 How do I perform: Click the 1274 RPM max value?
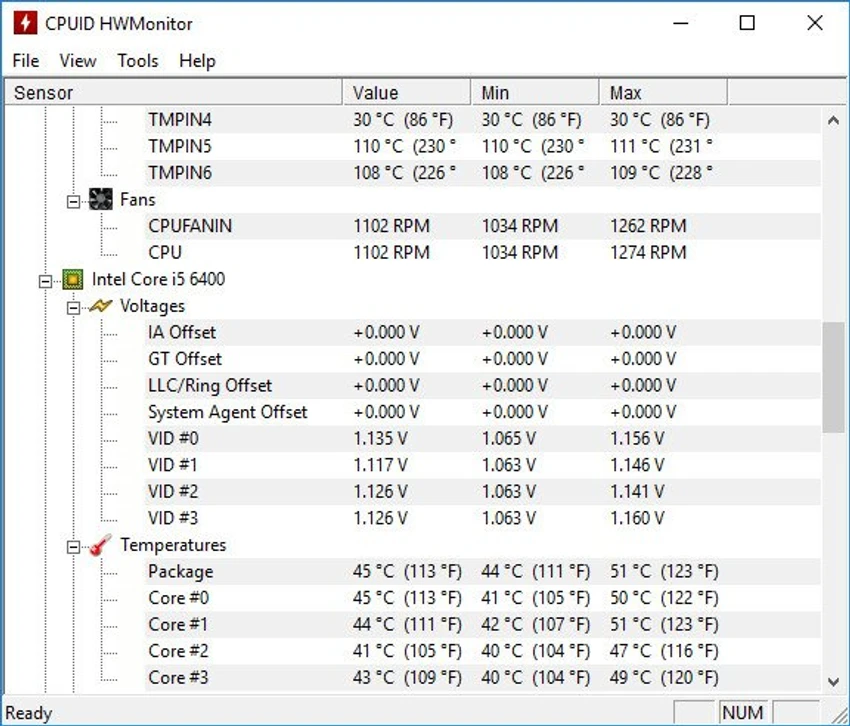648,253
